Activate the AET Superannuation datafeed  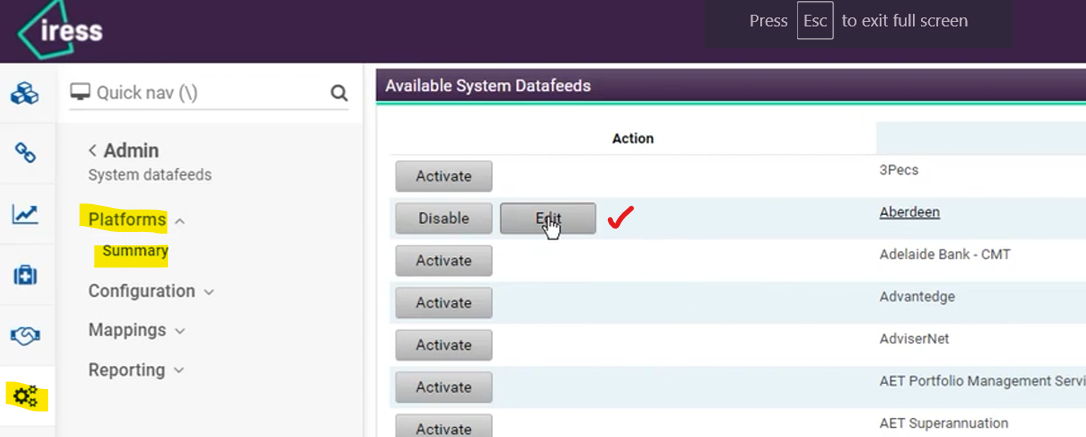(x=444, y=425)
